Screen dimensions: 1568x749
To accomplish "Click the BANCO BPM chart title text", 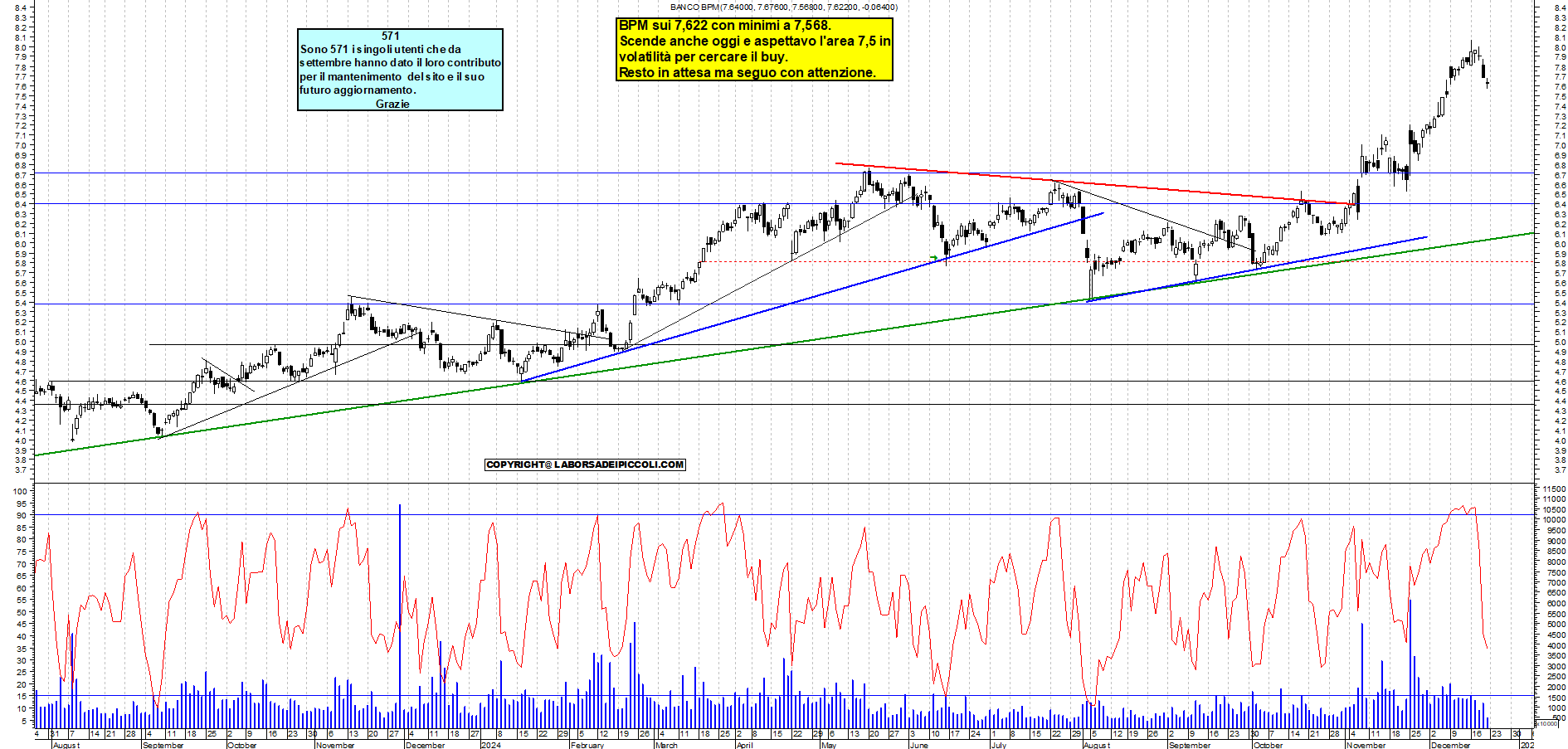I will [783, 7].
